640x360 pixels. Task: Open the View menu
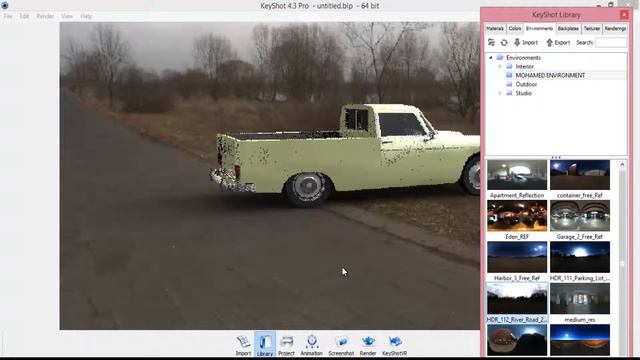pos(67,16)
